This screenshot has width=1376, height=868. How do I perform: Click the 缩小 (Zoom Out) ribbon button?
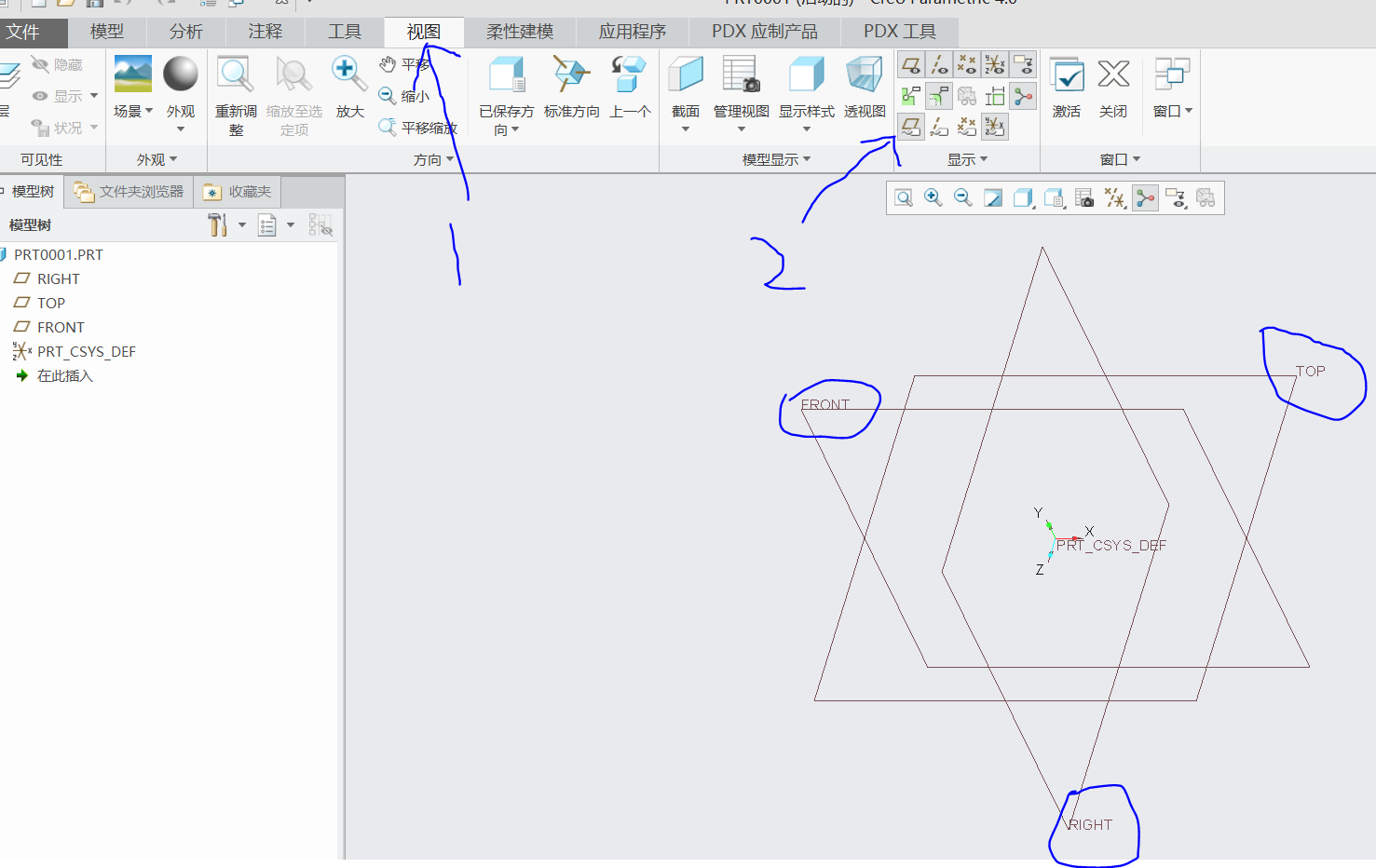click(x=405, y=96)
